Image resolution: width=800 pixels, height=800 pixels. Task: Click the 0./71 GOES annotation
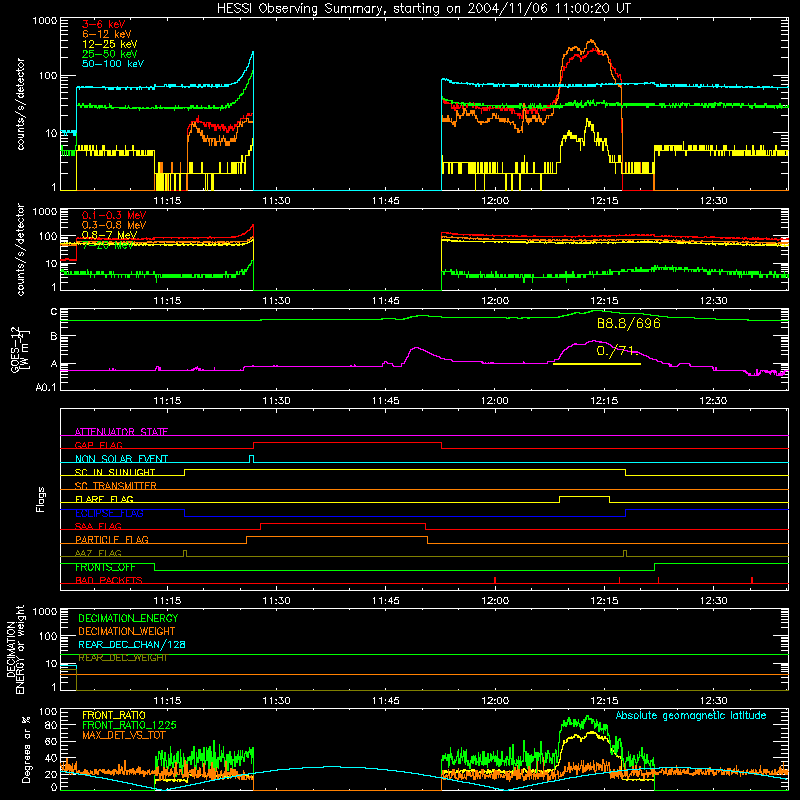(x=615, y=351)
